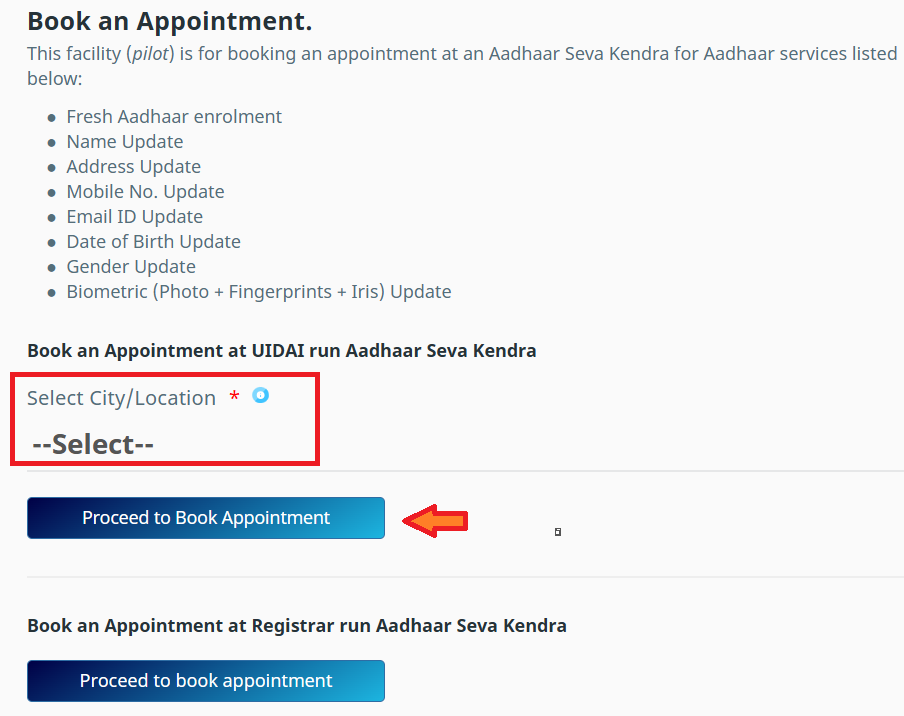Image resolution: width=904 pixels, height=716 pixels.
Task: Click the info icon beside Select City/Location
Action: 260,396
